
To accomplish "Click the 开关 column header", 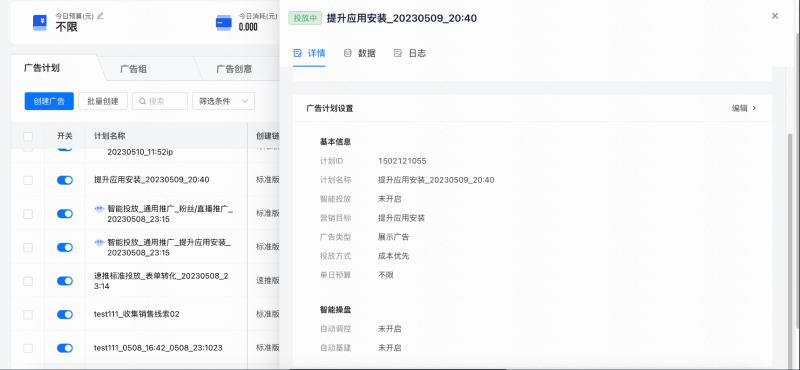I will point(65,136).
